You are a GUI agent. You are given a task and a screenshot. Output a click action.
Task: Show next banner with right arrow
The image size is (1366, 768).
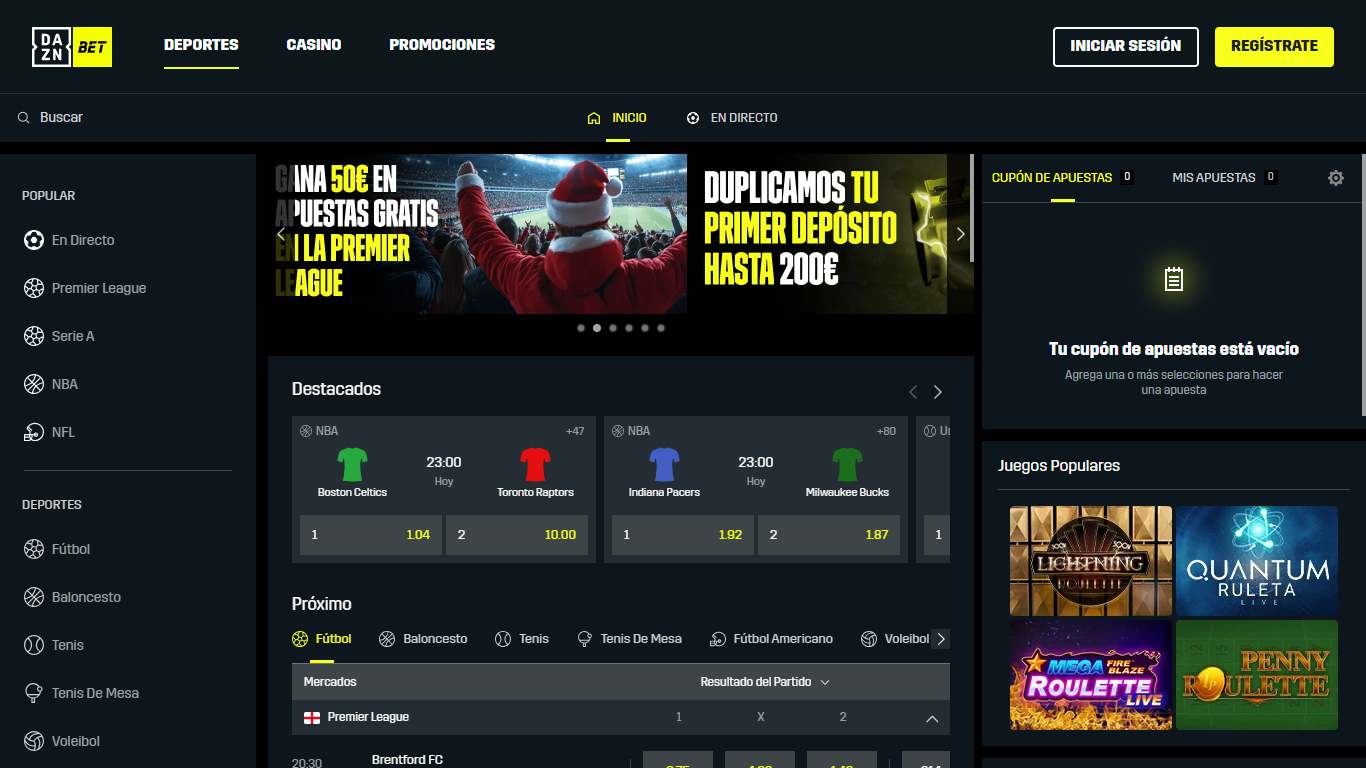coord(961,234)
